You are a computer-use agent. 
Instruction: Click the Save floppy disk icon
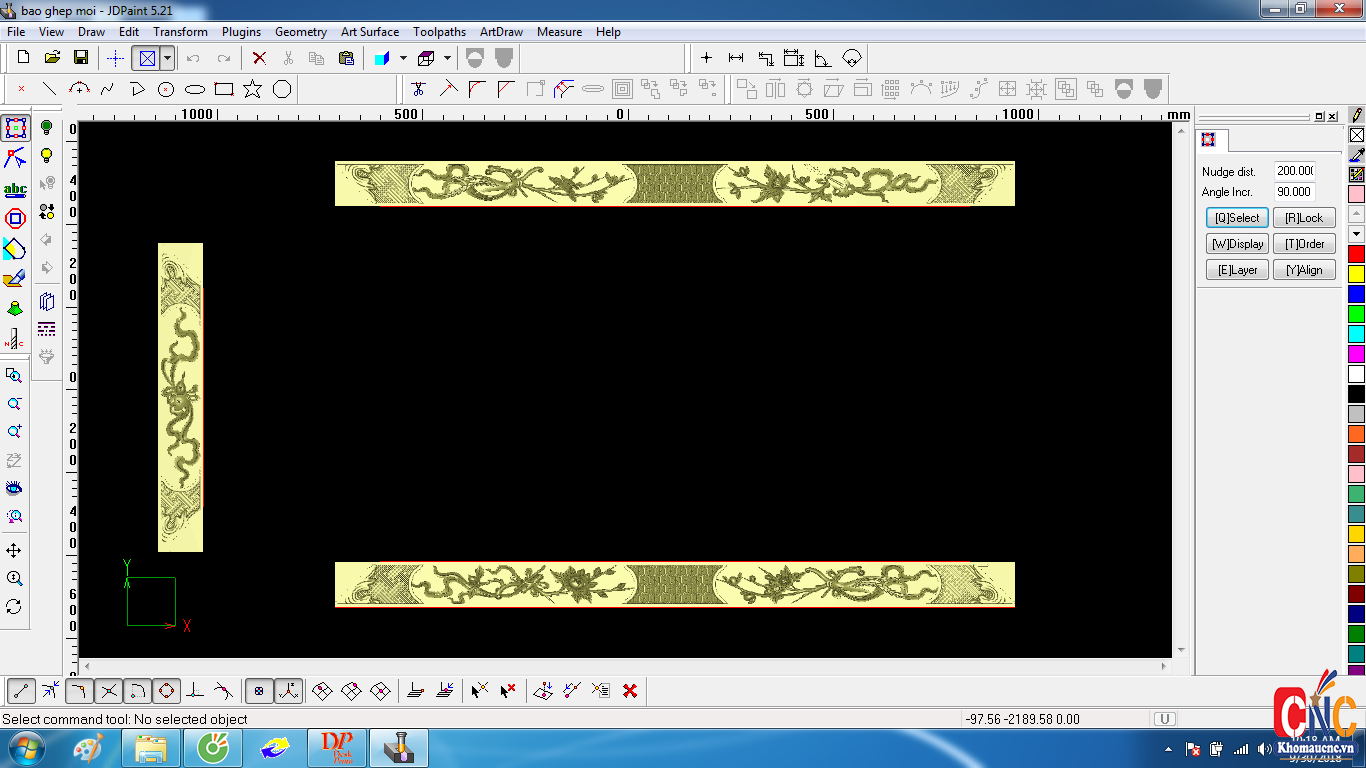81,58
